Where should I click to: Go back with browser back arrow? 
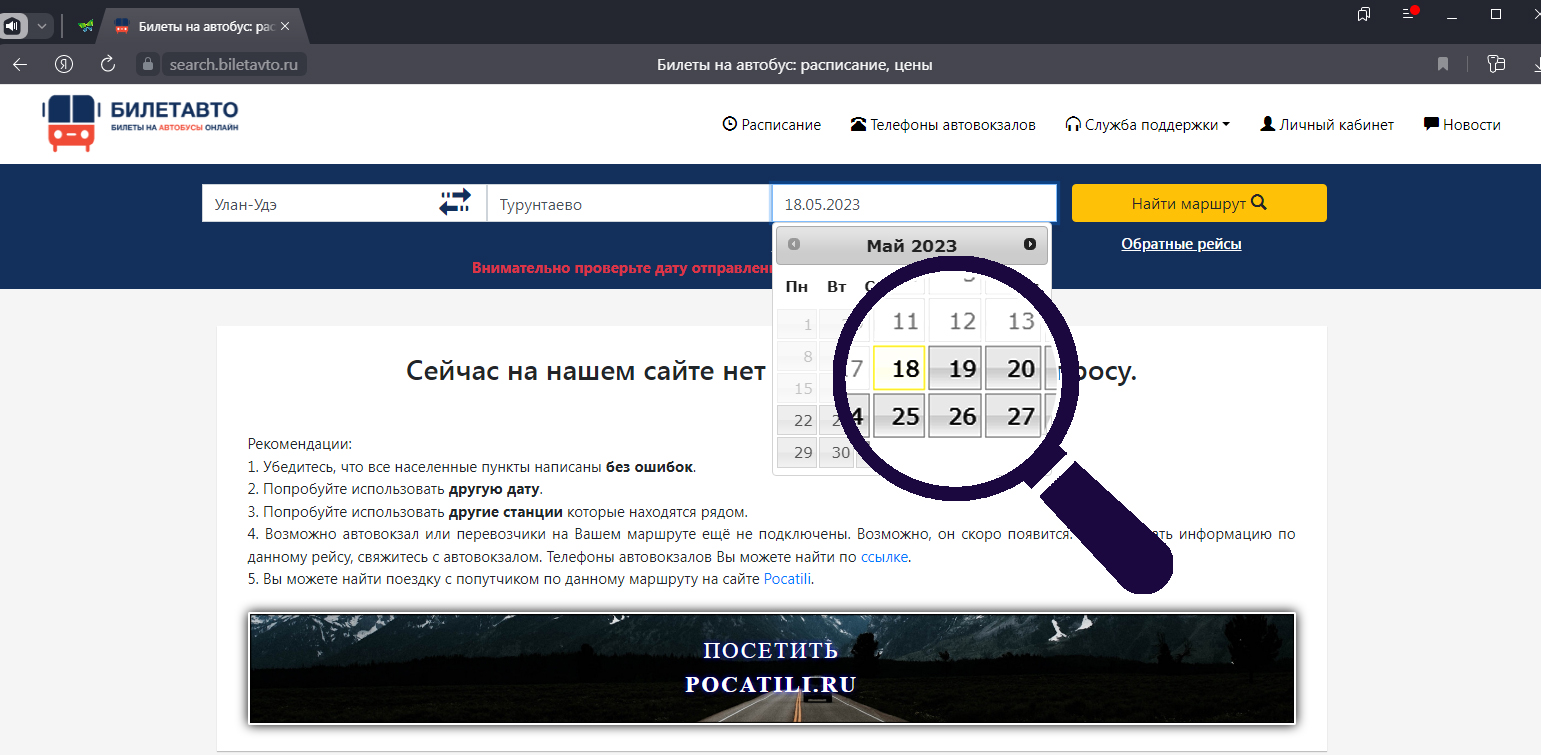click(20, 64)
